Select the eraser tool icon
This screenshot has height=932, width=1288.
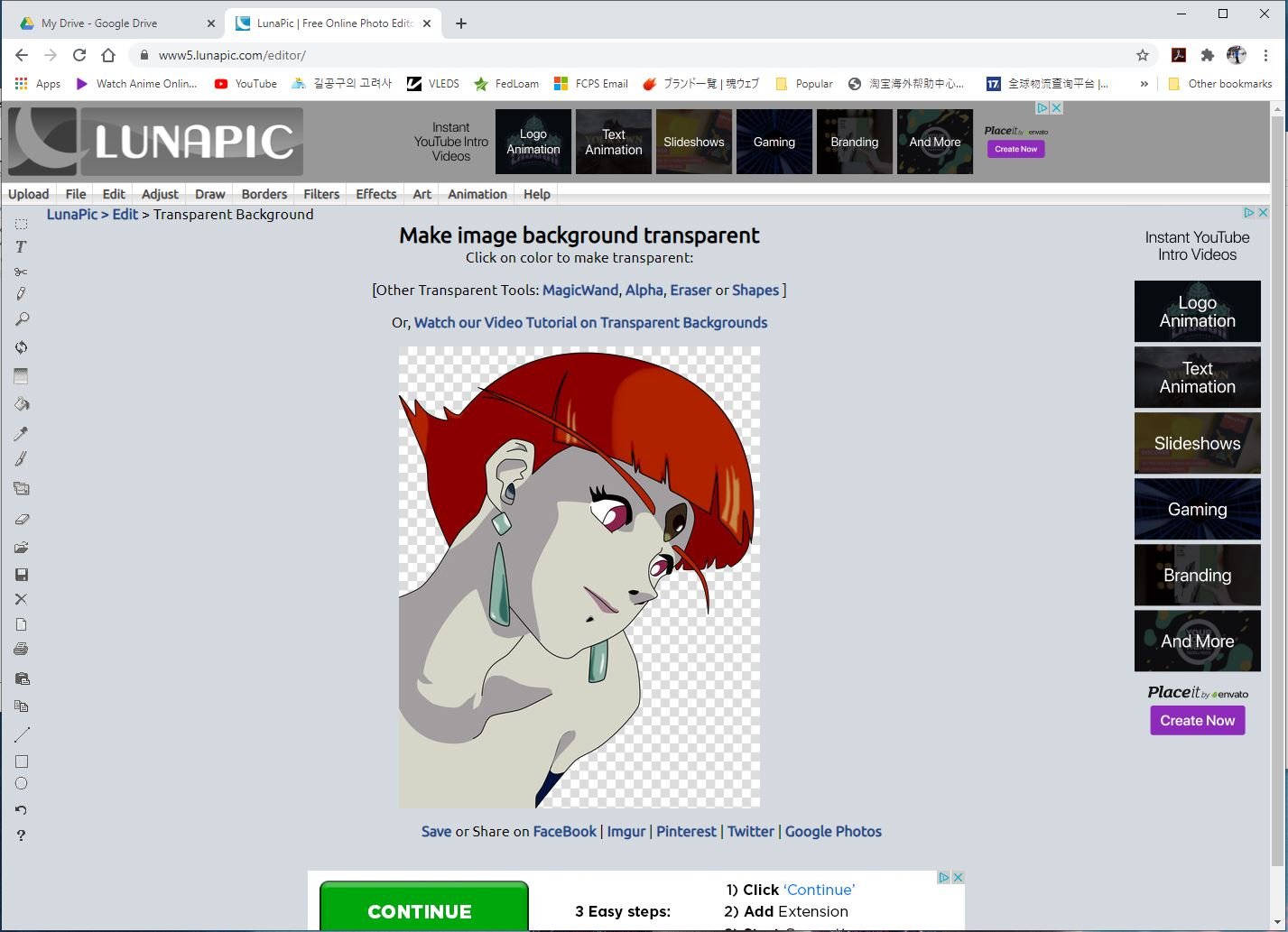[22, 520]
